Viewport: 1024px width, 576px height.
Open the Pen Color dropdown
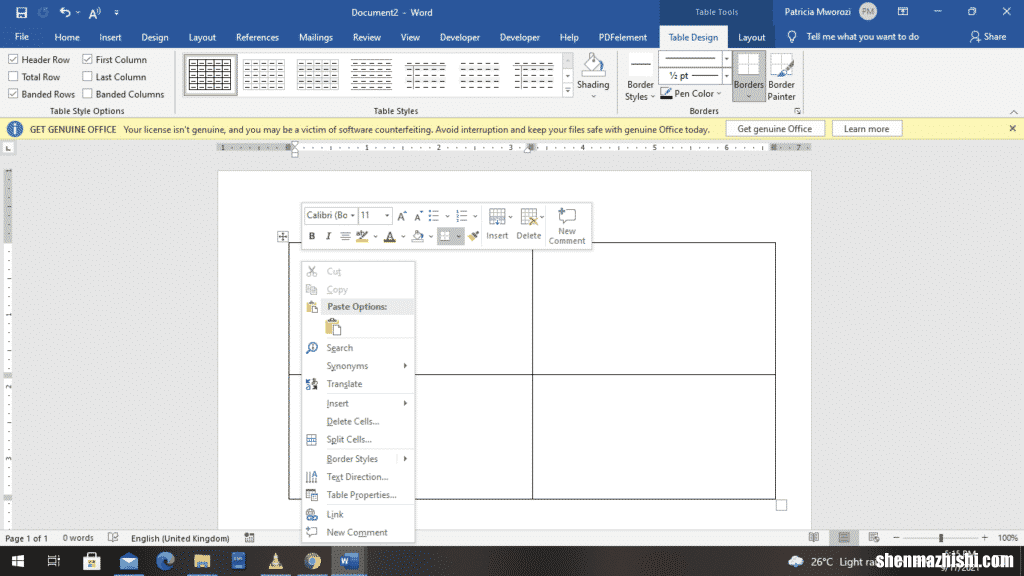point(691,94)
